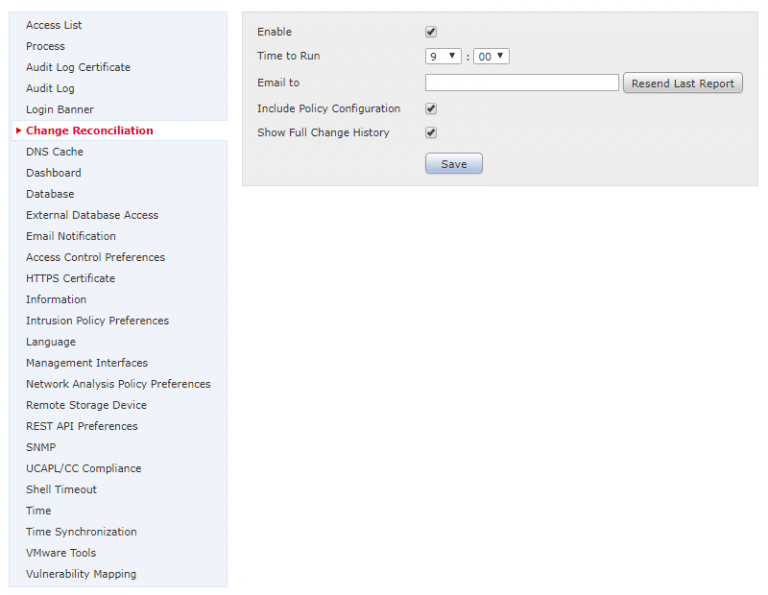This screenshot has height=595, width=768.
Task: Go to Access Control Preferences
Action: click(96, 257)
